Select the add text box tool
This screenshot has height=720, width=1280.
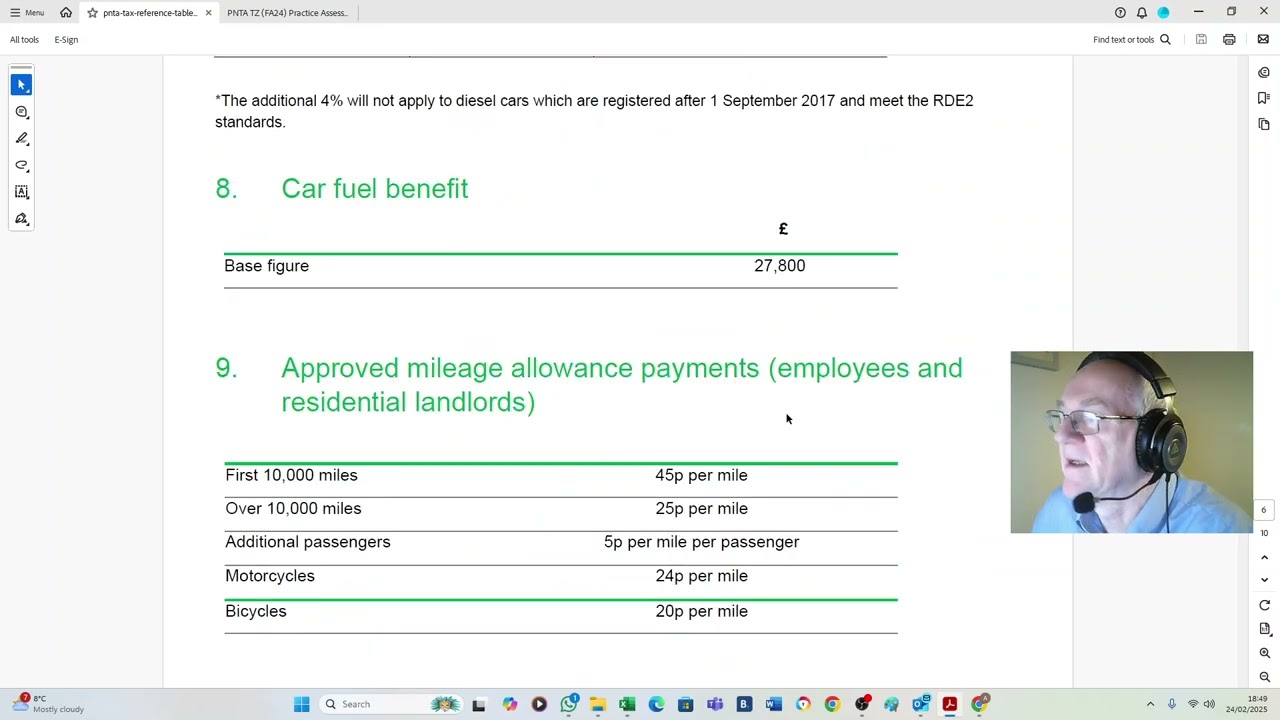pos(22,192)
